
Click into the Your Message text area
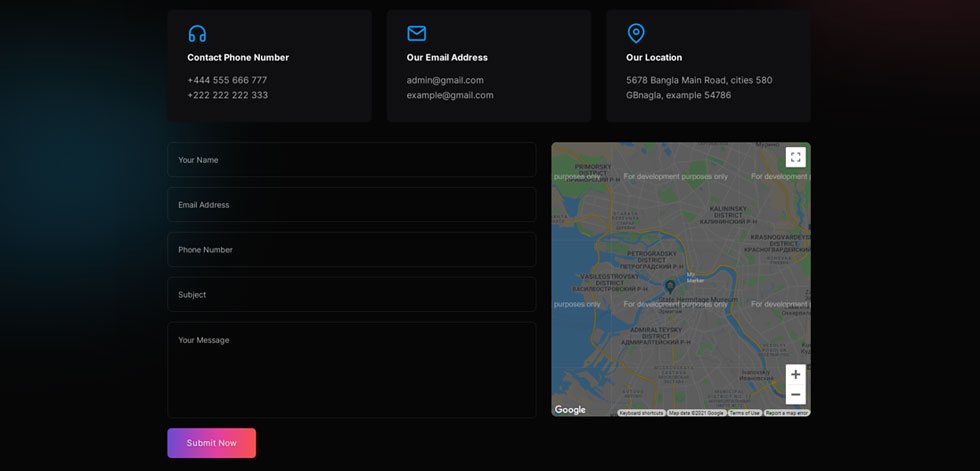click(351, 370)
